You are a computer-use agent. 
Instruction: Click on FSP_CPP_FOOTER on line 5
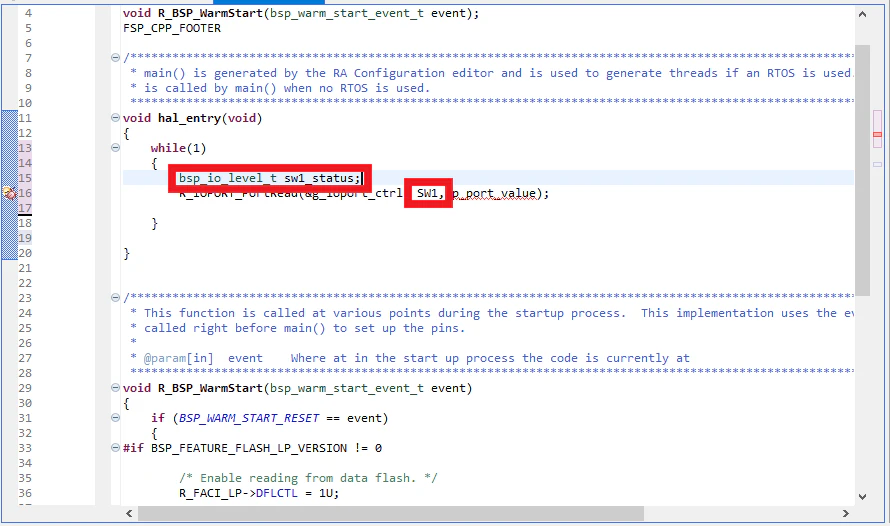172,28
